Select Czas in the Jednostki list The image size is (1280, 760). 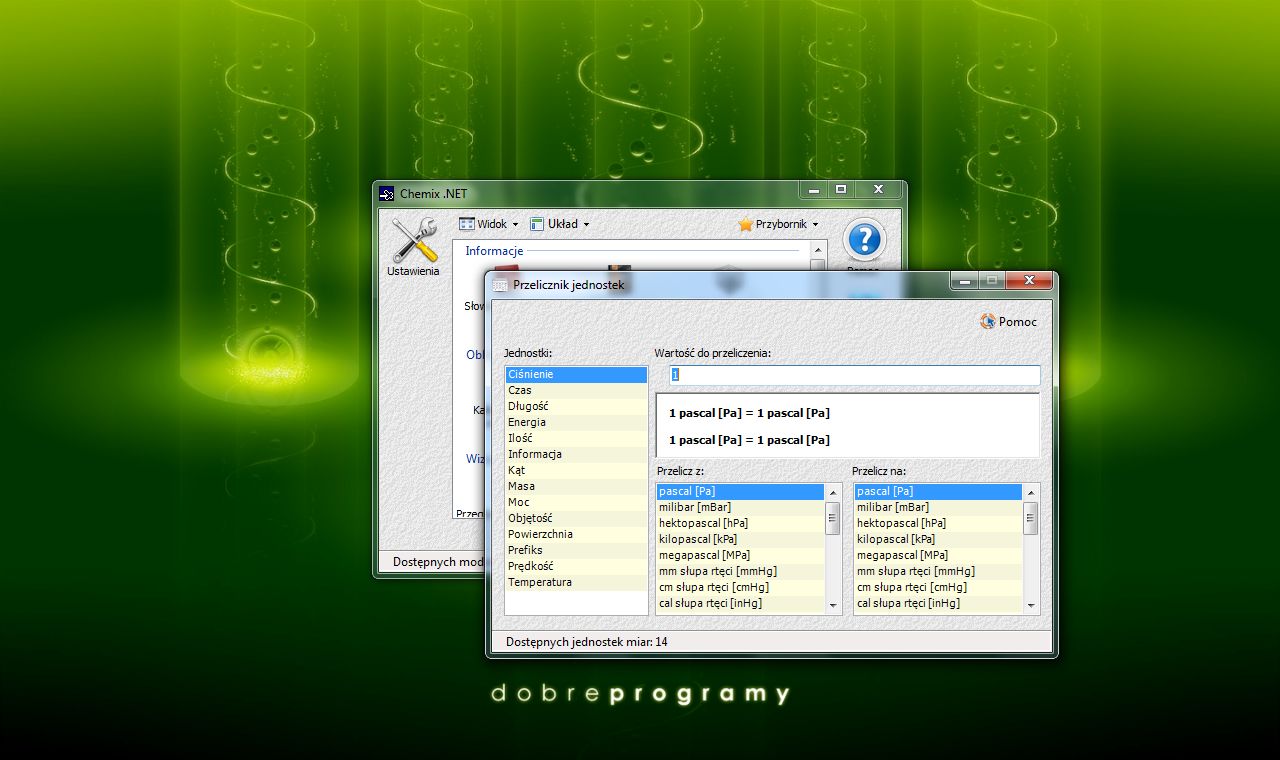point(576,390)
